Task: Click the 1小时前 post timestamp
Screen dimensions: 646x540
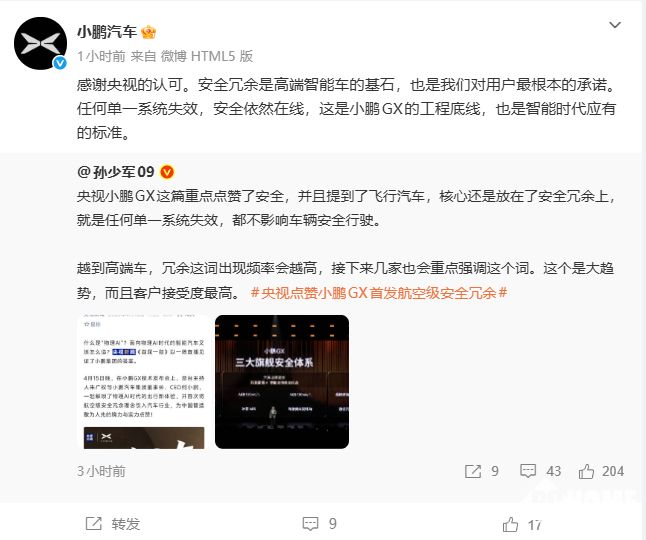Action: click(x=101, y=56)
